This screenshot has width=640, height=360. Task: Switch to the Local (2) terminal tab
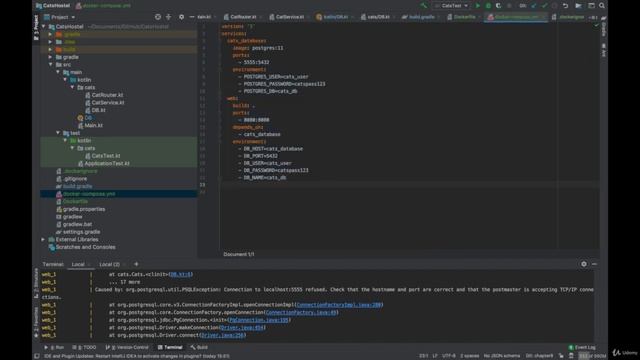tap(109, 264)
